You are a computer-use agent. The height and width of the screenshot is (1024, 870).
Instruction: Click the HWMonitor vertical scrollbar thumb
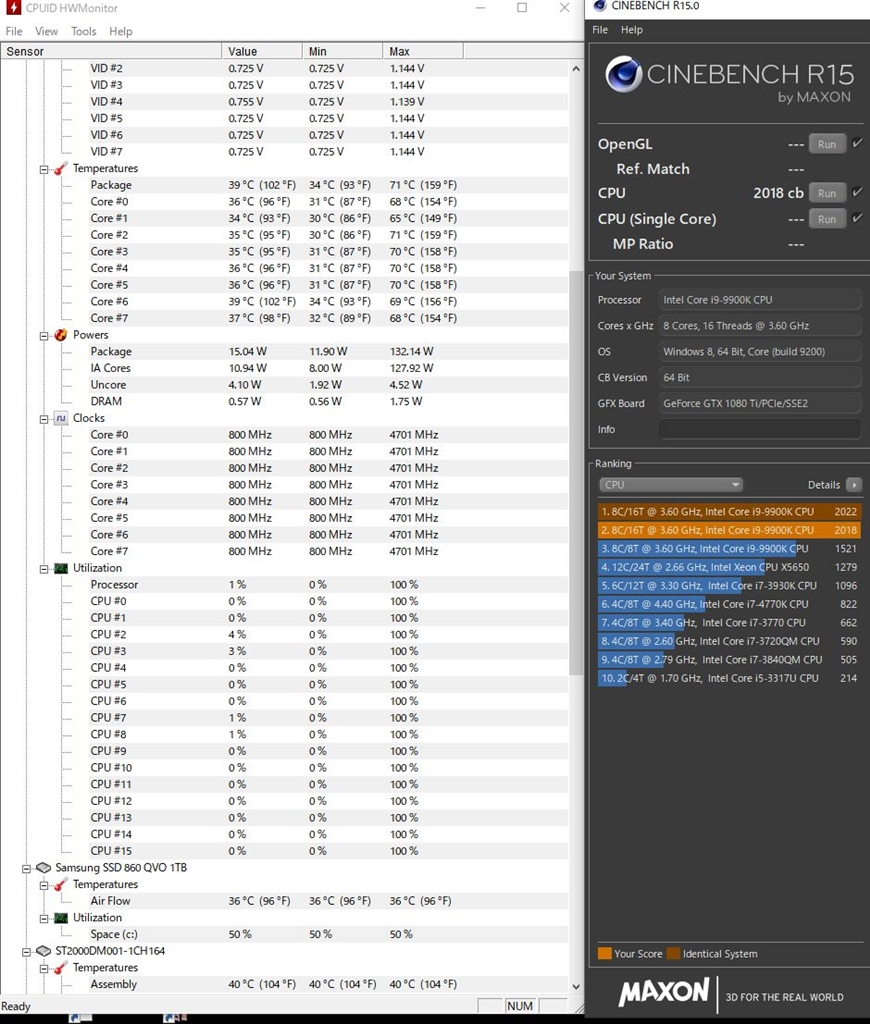point(575,473)
